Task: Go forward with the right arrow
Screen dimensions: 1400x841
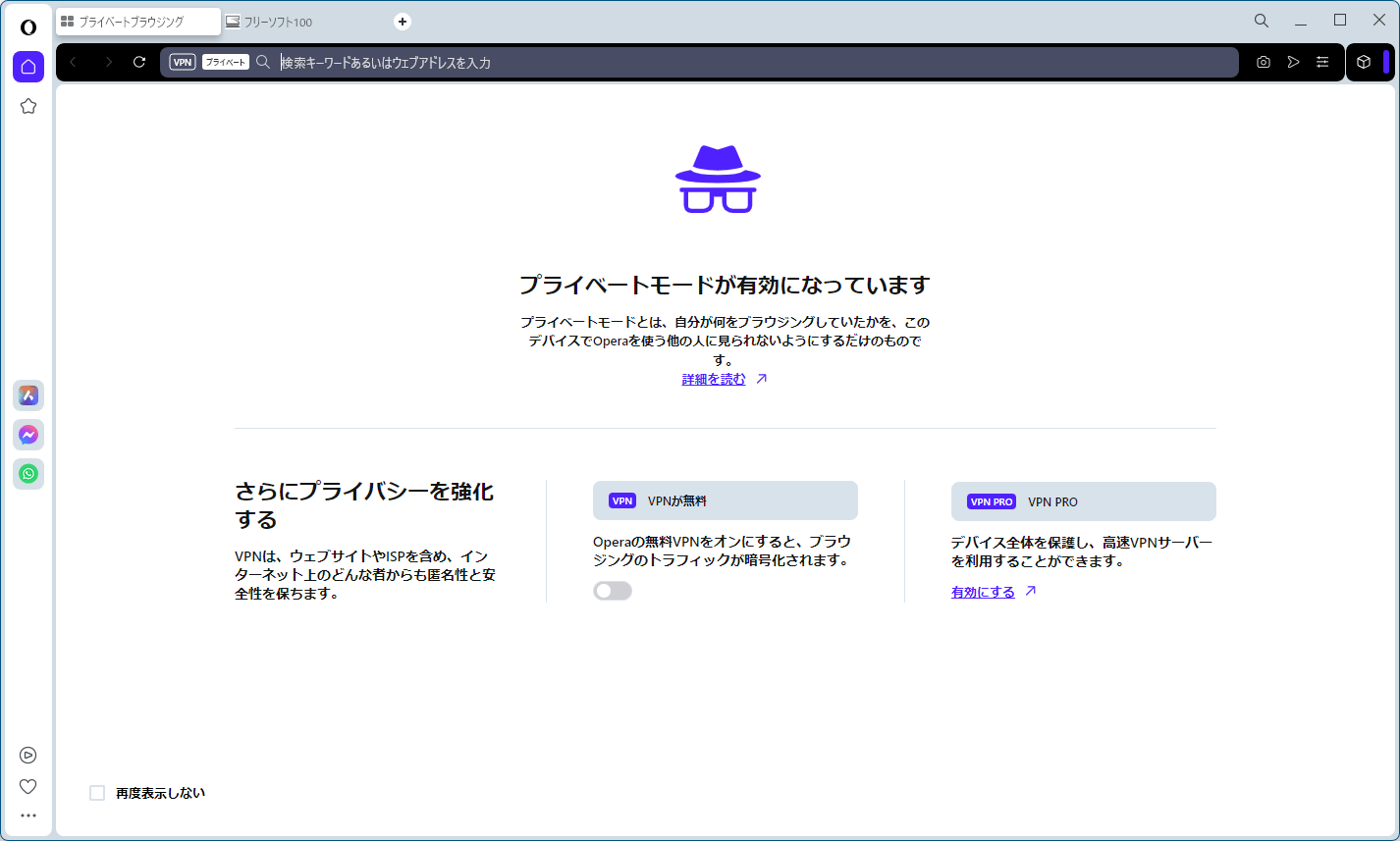Action: pos(108,62)
